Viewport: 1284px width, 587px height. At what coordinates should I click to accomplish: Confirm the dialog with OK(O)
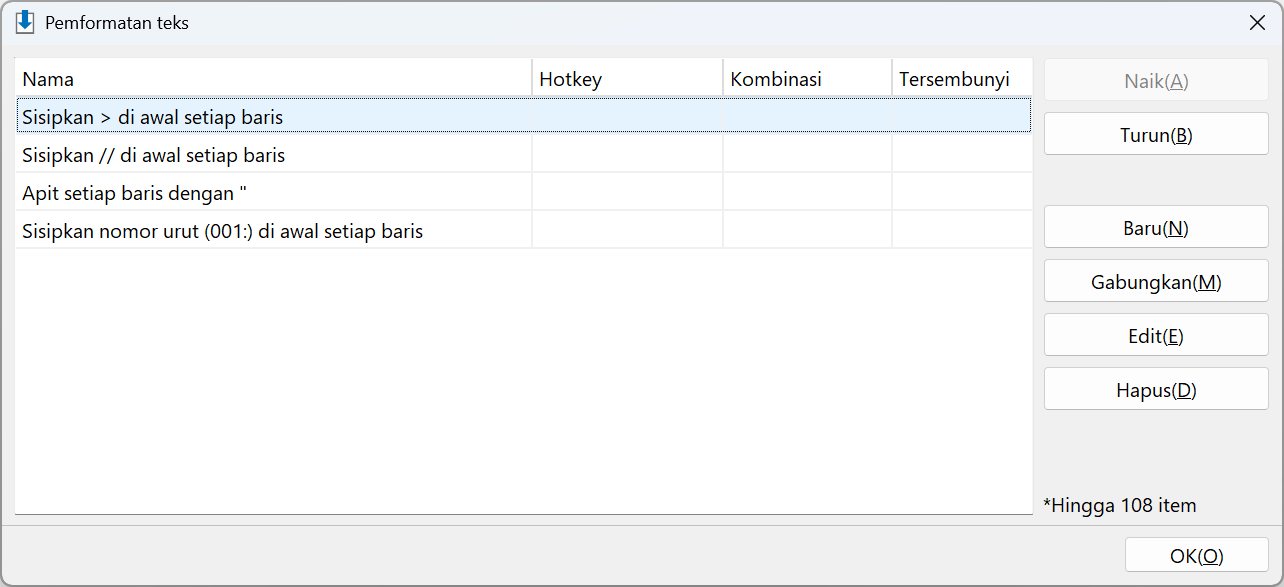coord(1197,556)
